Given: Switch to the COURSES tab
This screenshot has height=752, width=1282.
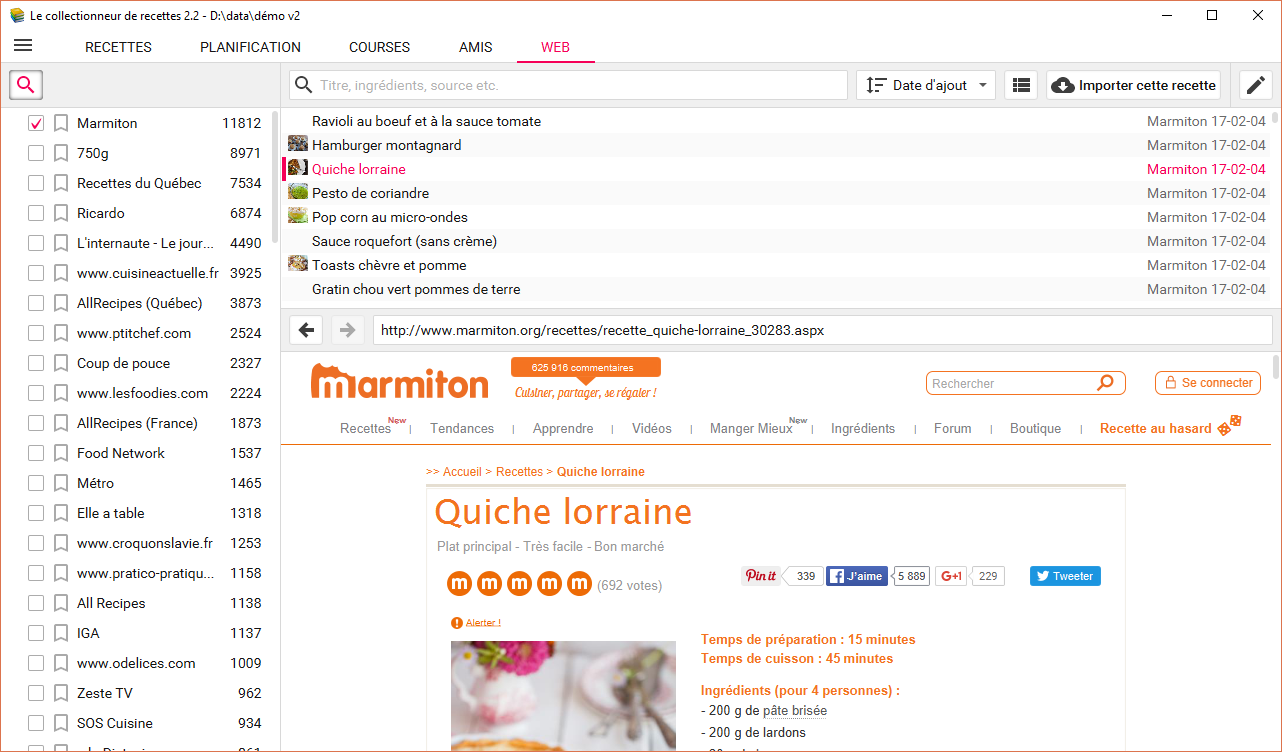Looking at the screenshot, I should 379,47.
